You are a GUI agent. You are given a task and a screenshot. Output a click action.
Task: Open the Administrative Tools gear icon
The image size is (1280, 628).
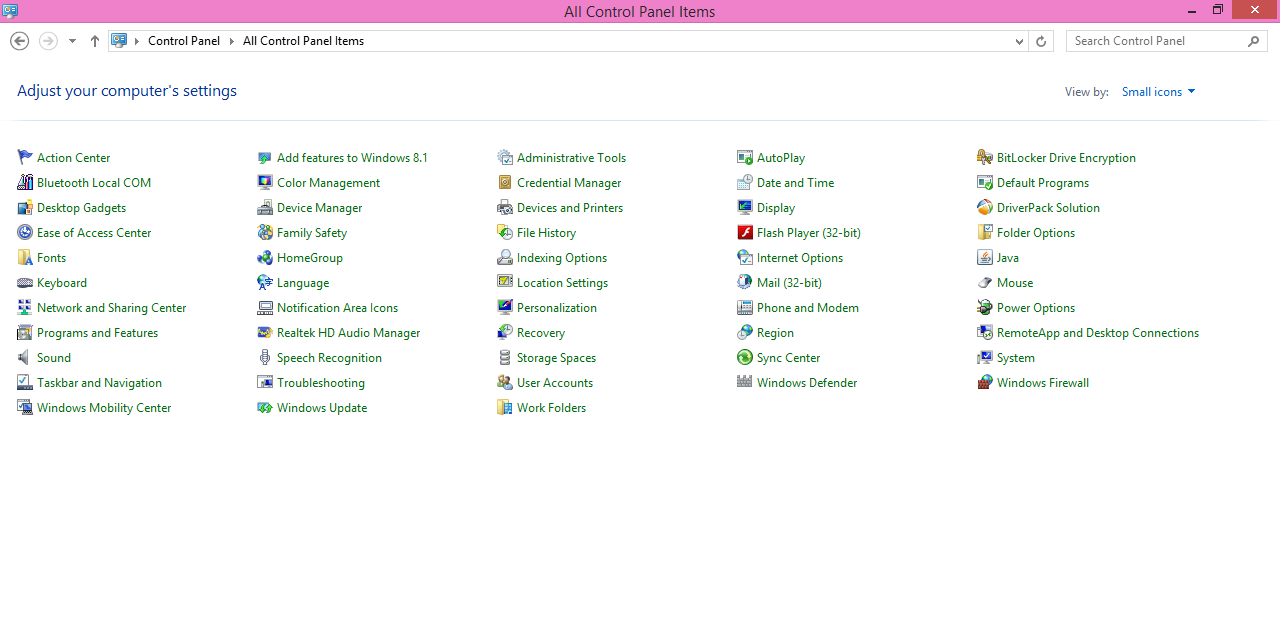click(505, 157)
